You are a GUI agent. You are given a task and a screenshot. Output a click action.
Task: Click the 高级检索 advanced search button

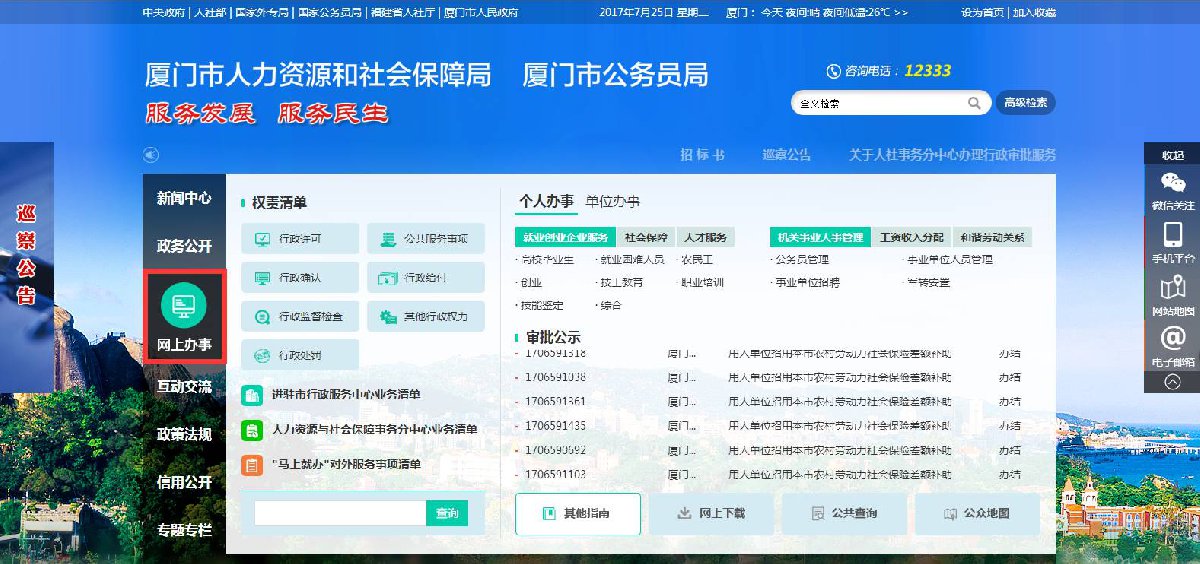(1025, 103)
